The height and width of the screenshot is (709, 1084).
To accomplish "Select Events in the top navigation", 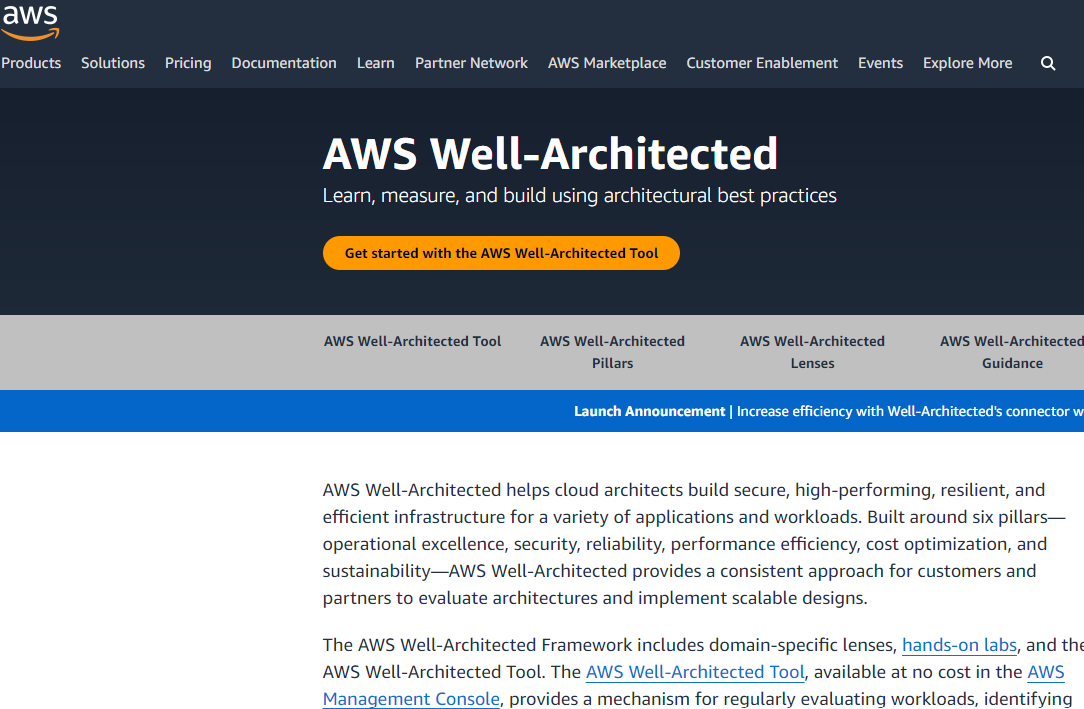I will pyautogui.click(x=880, y=63).
